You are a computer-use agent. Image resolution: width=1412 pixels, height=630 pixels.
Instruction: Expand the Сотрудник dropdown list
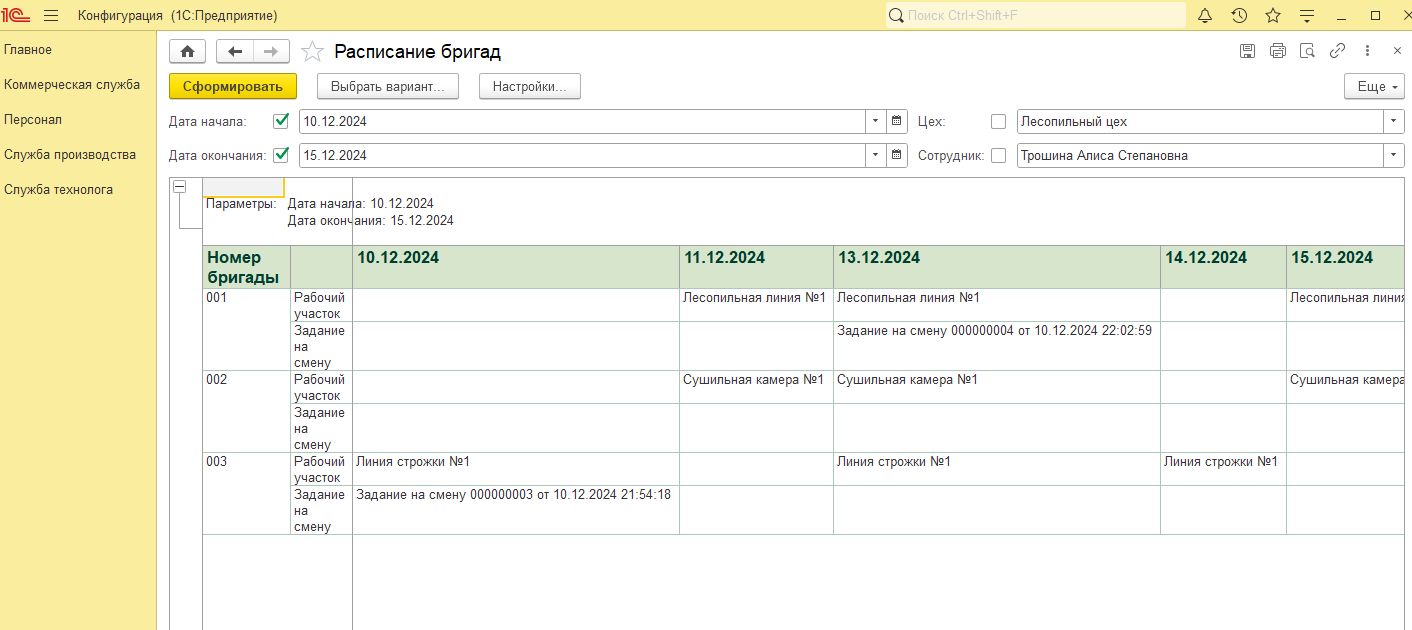click(1394, 156)
